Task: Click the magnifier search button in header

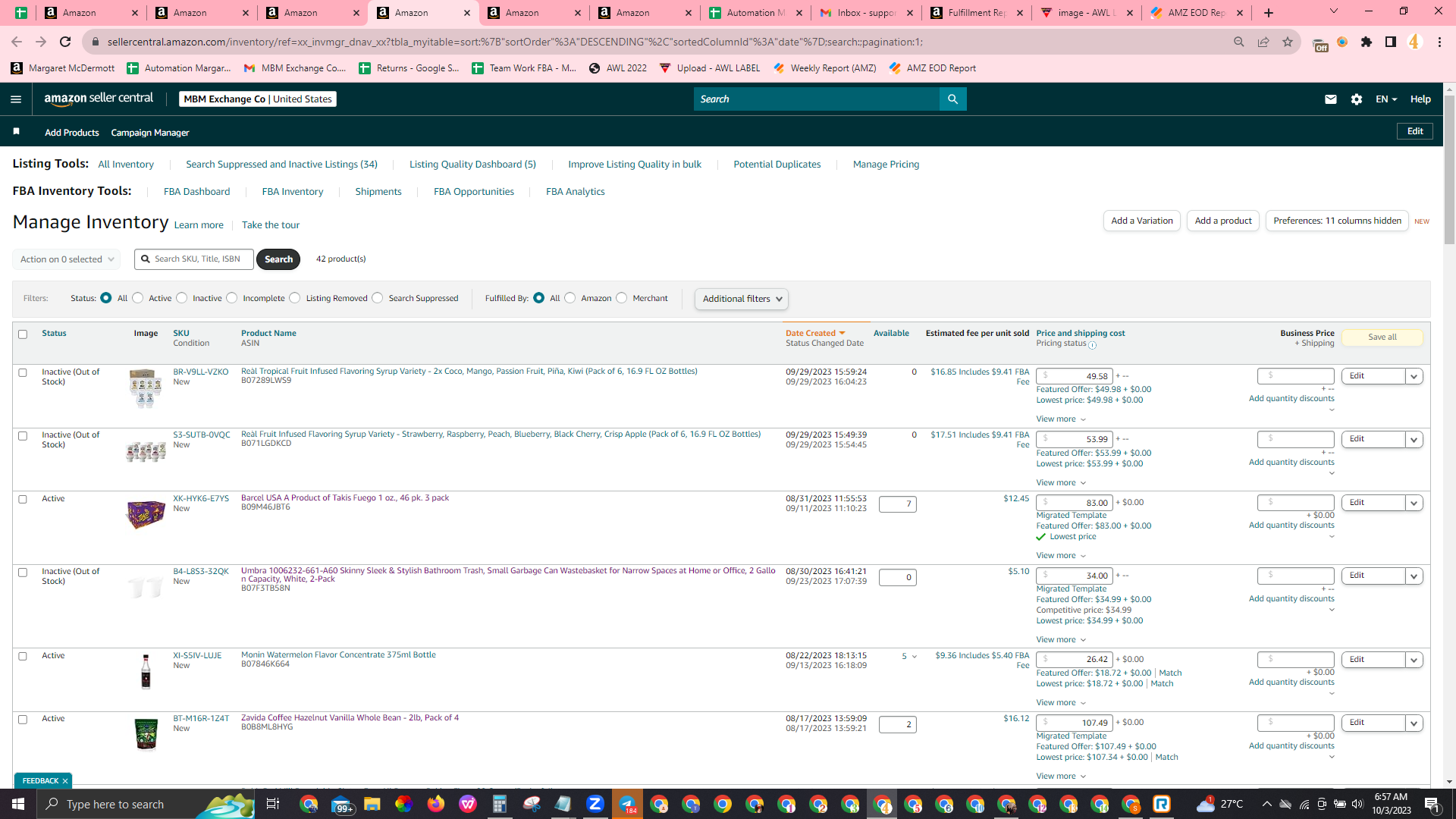Action: coord(952,99)
